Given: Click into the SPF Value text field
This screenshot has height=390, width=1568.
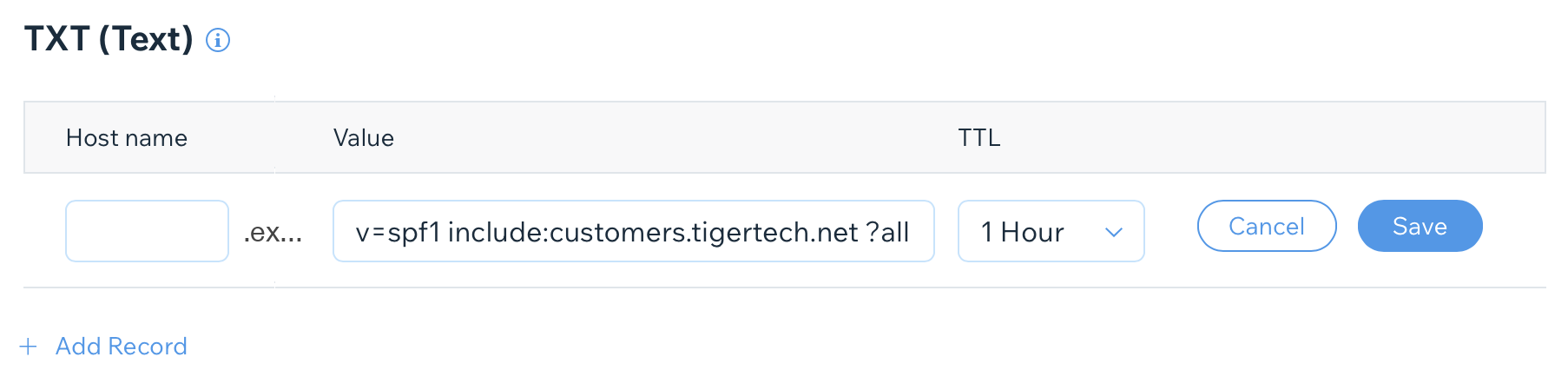Looking at the screenshot, I should pyautogui.click(x=633, y=231).
